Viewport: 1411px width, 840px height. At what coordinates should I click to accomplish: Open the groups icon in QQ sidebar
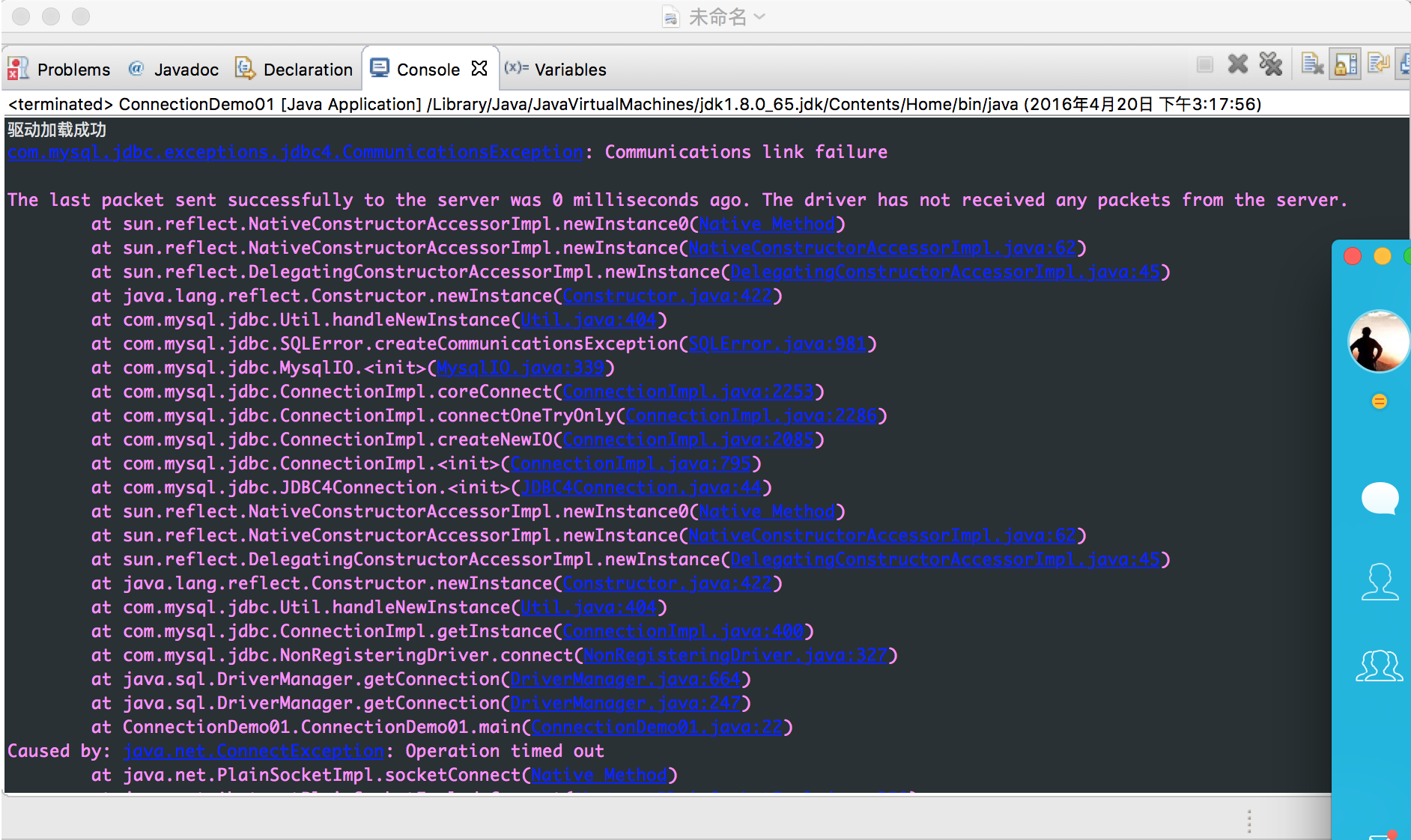(1380, 666)
